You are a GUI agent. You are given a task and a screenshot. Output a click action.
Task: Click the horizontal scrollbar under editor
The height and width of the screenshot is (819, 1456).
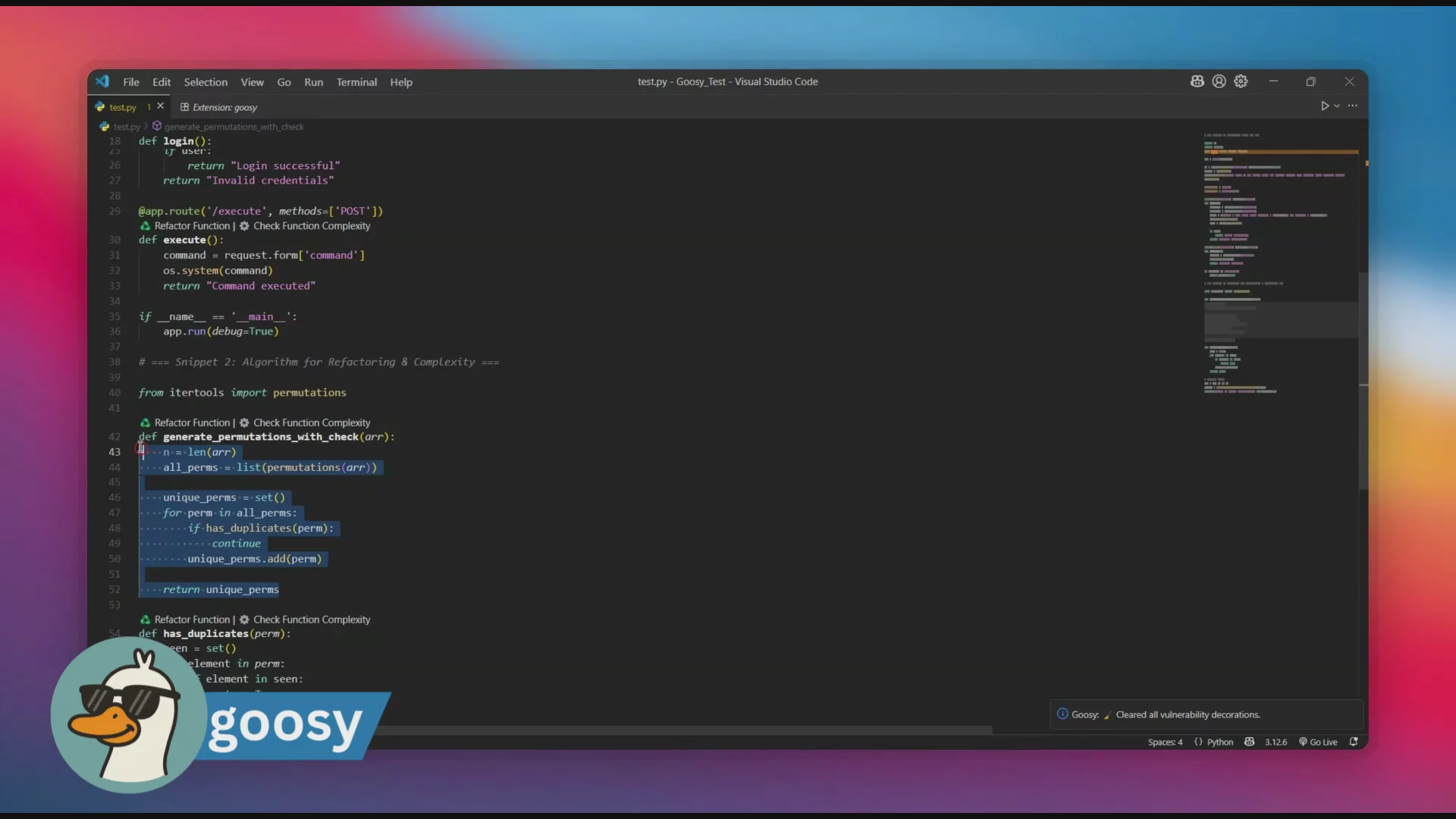pos(682,730)
